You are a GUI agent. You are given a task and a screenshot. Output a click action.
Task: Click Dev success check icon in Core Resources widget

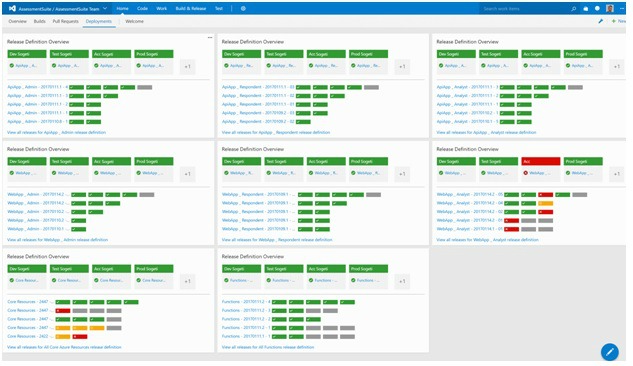coord(11,280)
